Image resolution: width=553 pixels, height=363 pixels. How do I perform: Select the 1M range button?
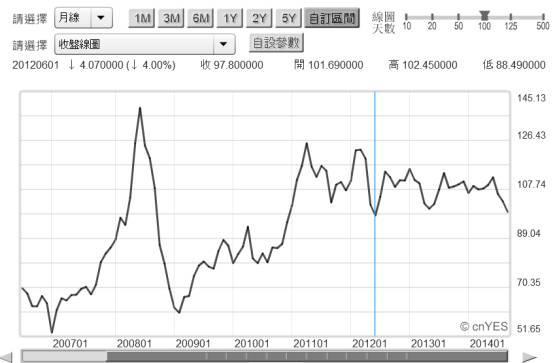click(141, 18)
